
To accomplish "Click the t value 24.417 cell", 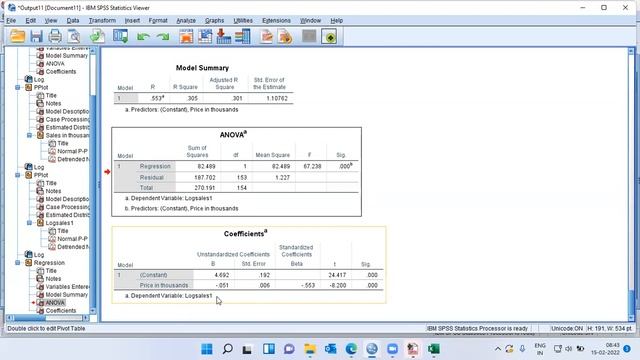I will (337, 275).
